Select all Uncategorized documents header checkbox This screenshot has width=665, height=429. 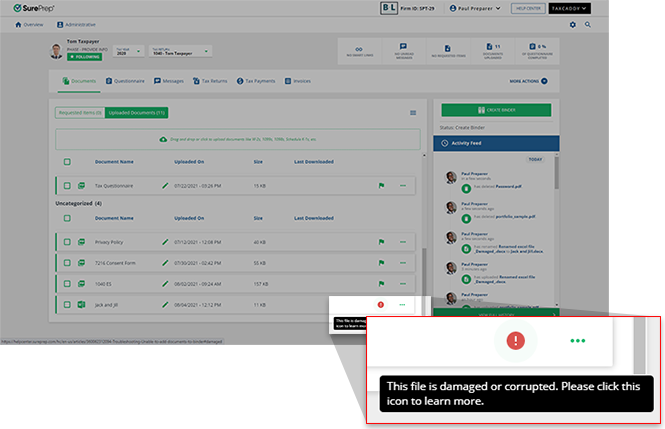click(x=67, y=218)
